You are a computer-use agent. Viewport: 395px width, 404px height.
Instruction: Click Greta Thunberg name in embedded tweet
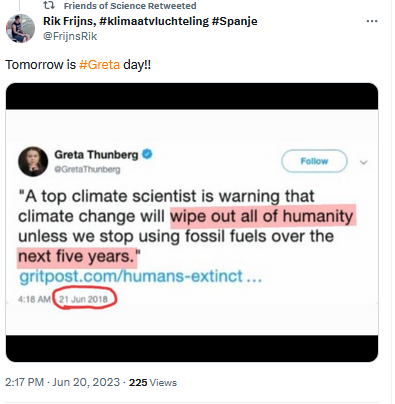pyautogui.click(x=96, y=155)
